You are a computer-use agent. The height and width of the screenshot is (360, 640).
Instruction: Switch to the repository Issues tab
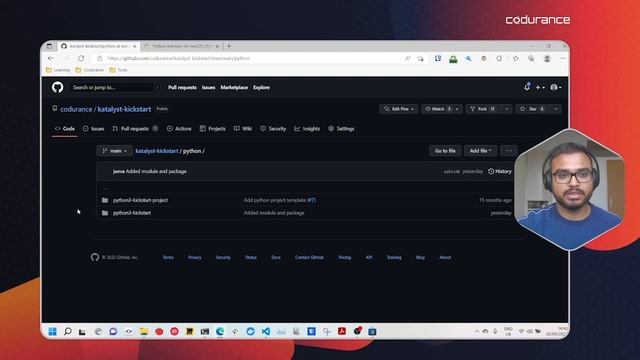pyautogui.click(x=93, y=129)
